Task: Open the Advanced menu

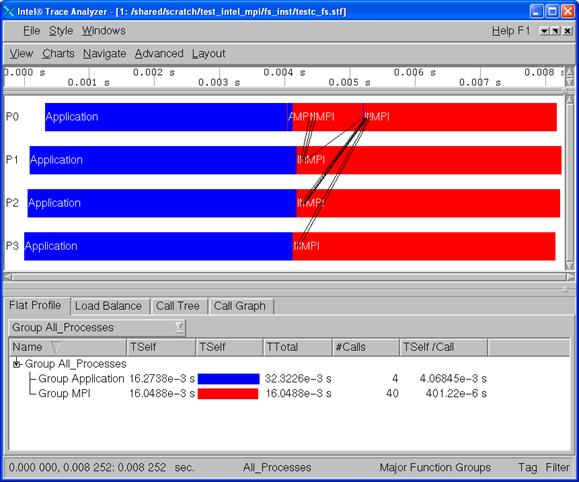Action: [159, 54]
